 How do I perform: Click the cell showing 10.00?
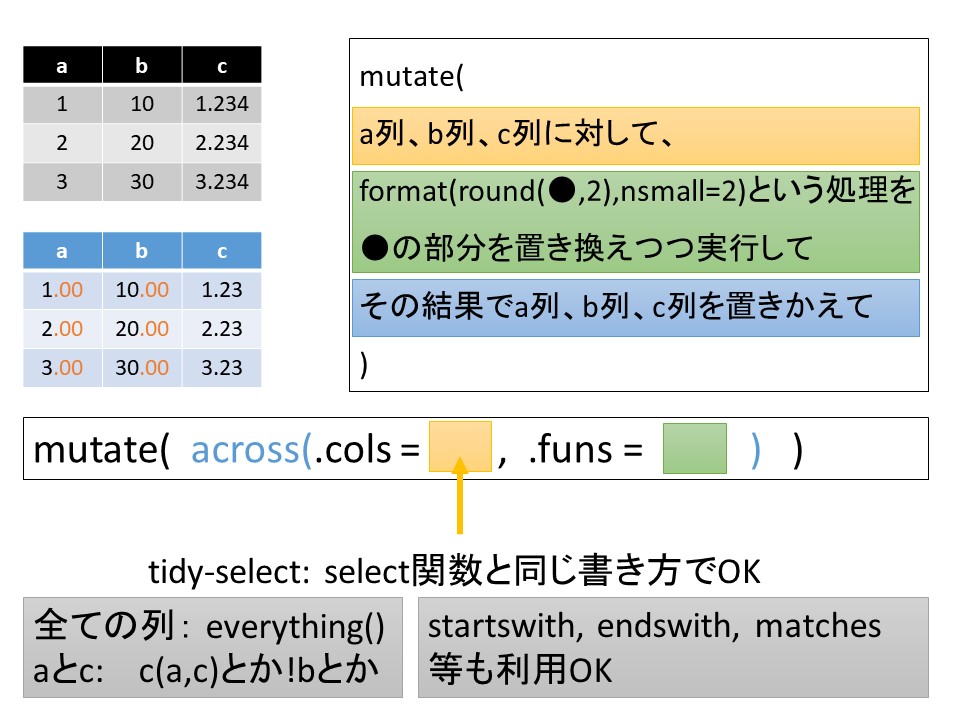142,291
